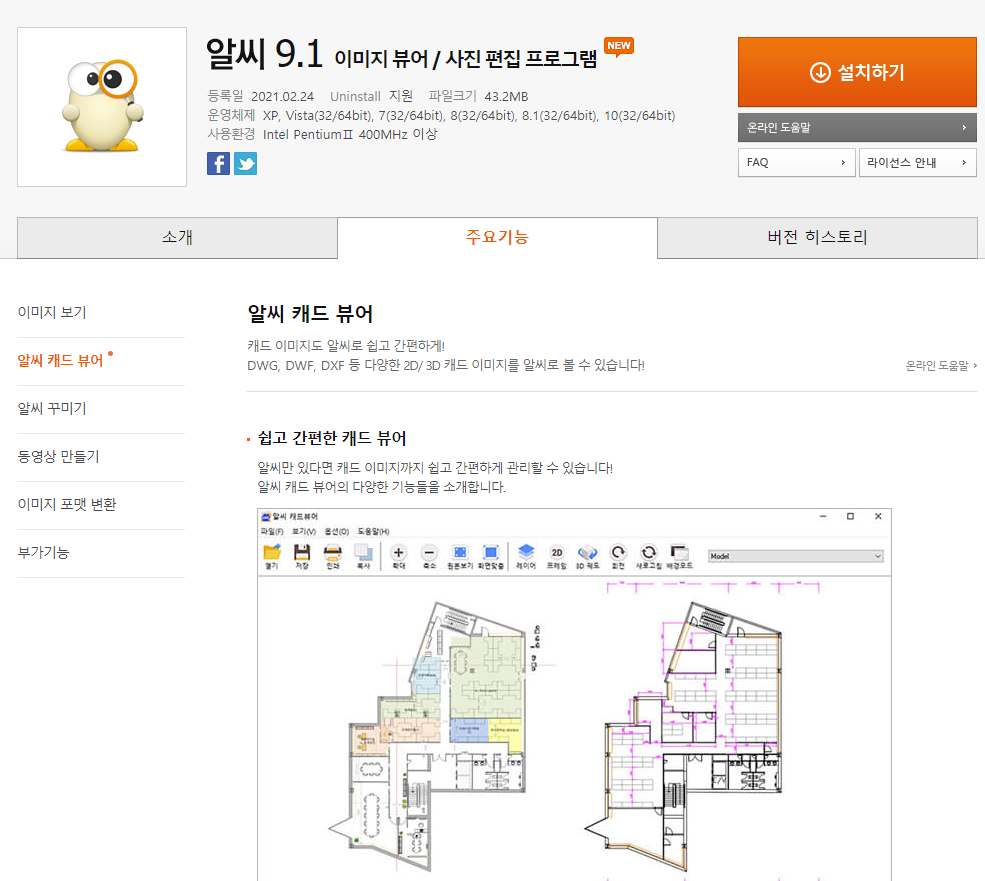The width and height of the screenshot is (985, 881).
Task: Click the registration date 2021.02.24
Action: pos(283,97)
